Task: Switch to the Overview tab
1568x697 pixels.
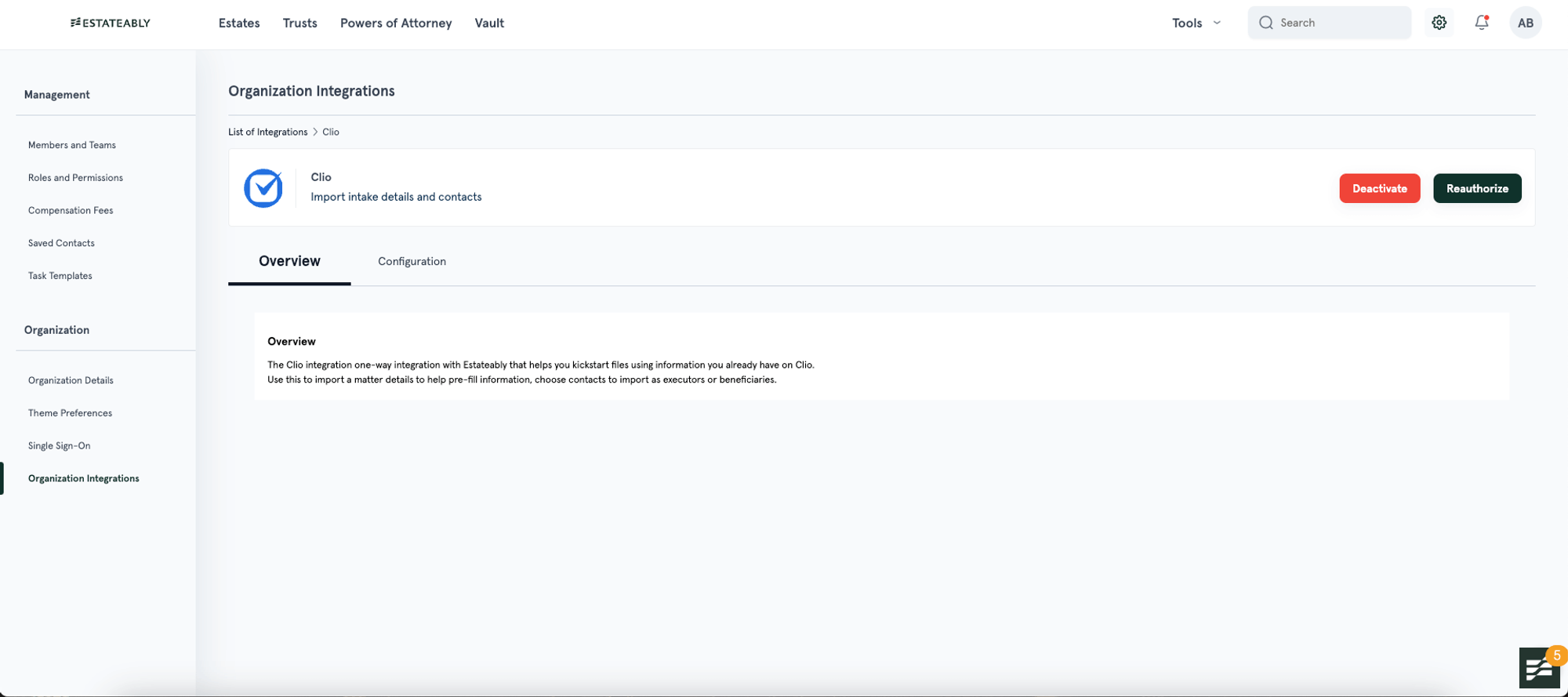Action: tap(289, 261)
